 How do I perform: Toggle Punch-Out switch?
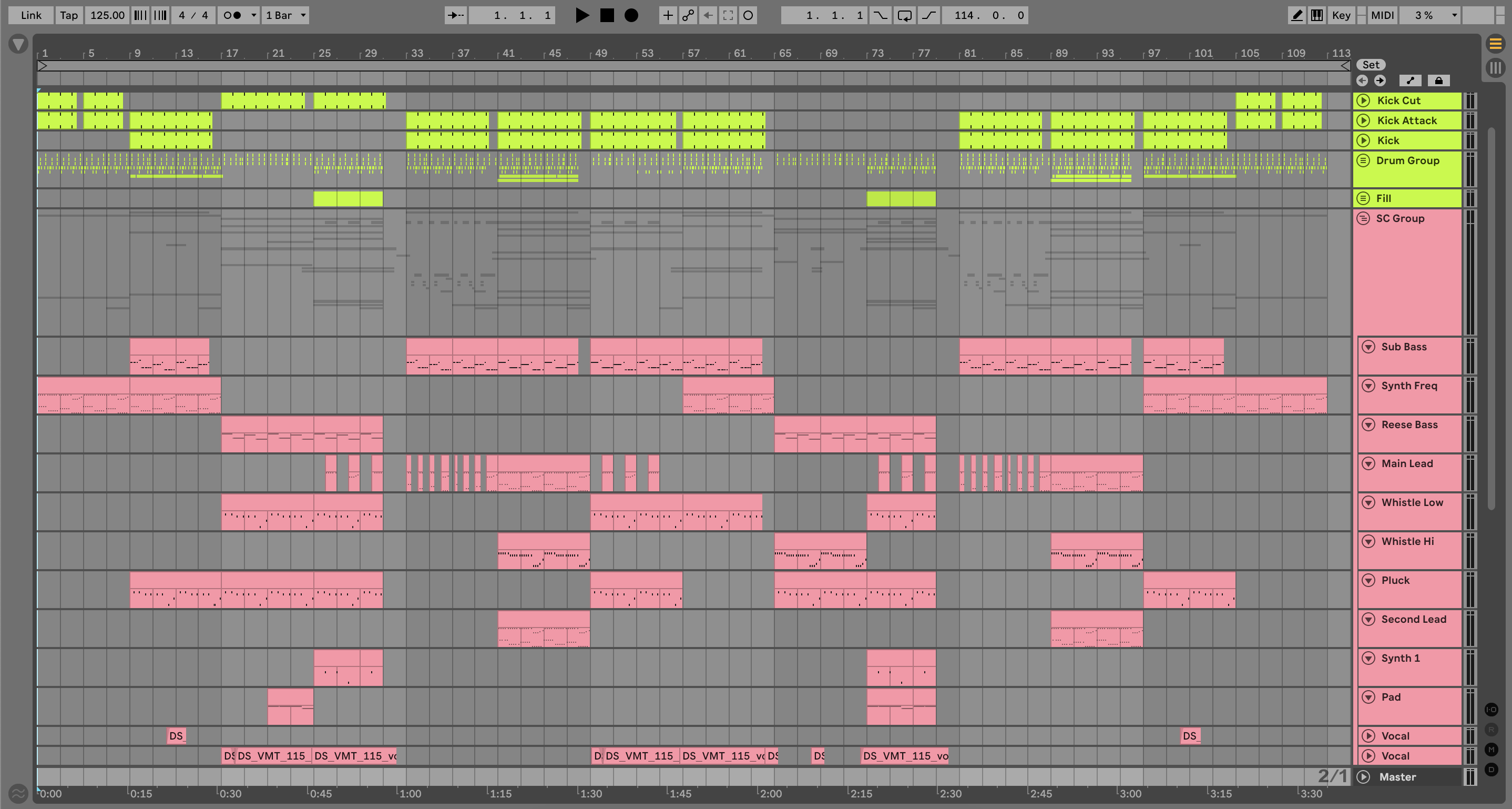click(x=928, y=15)
